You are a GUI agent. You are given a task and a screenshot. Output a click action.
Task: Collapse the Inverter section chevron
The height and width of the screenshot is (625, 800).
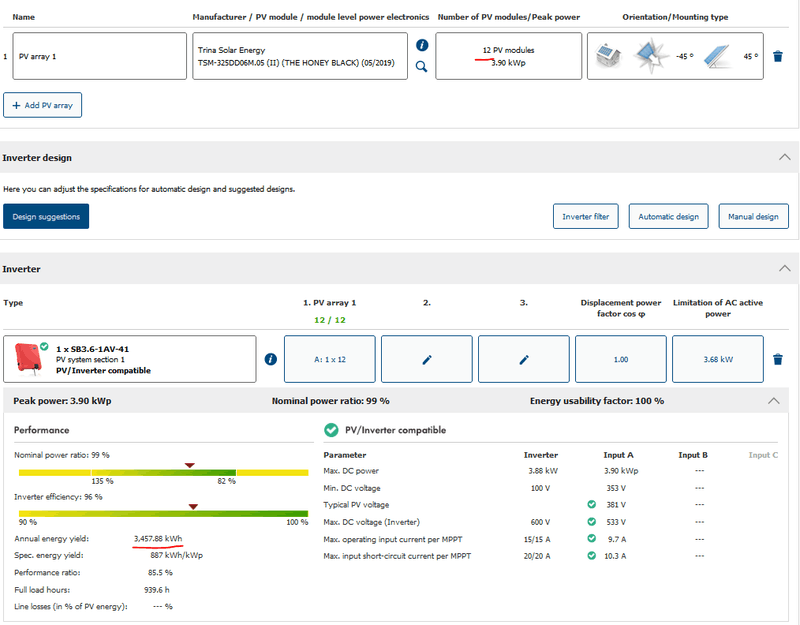[784, 269]
